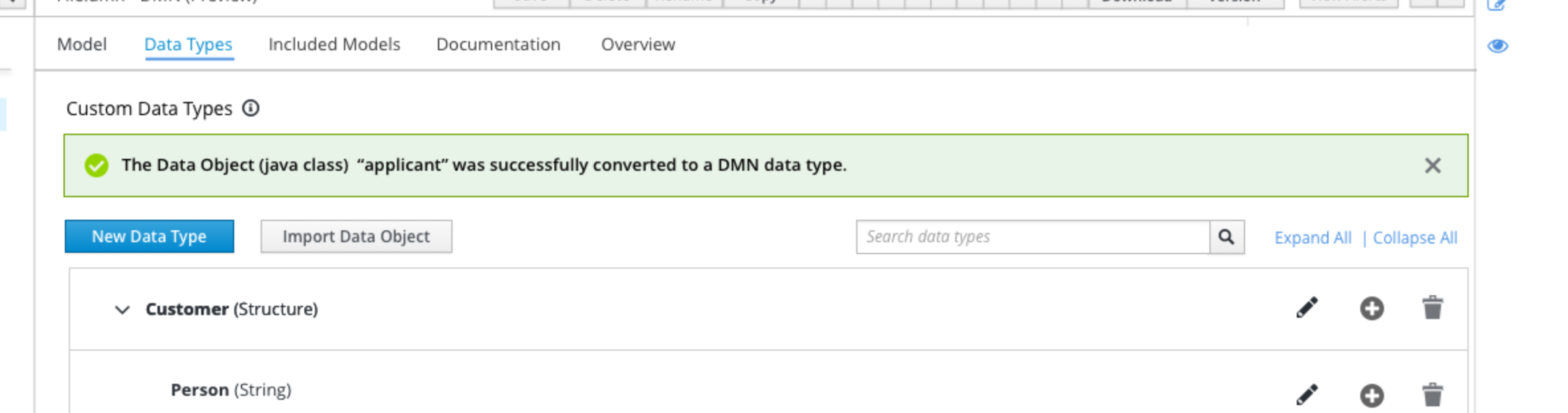Add a nested field under Person
Screen dimensions: 1568x413
[x=1372, y=396]
